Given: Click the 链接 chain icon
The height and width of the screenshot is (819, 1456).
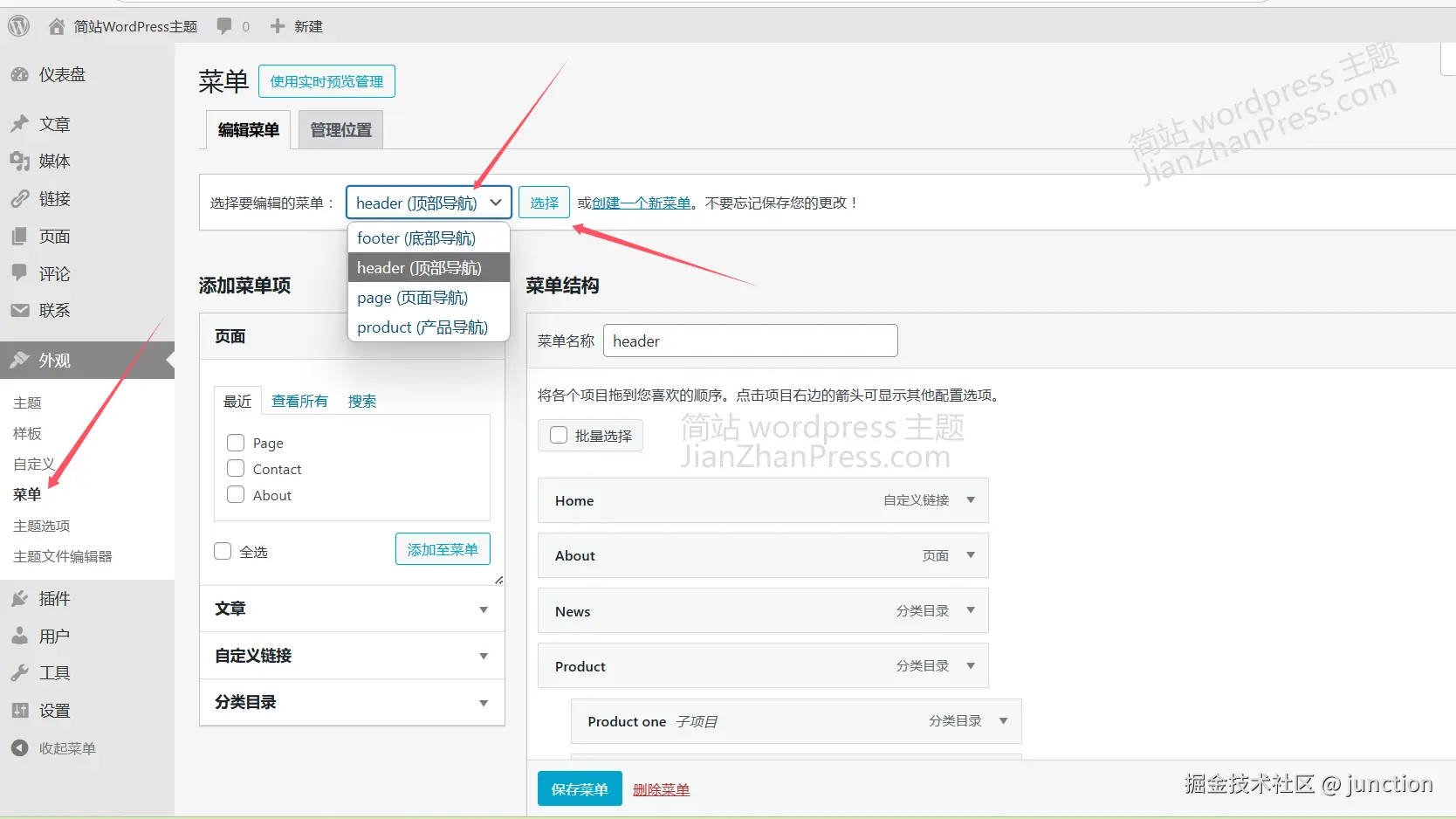Looking at the screenshot, I should [20, 199].
